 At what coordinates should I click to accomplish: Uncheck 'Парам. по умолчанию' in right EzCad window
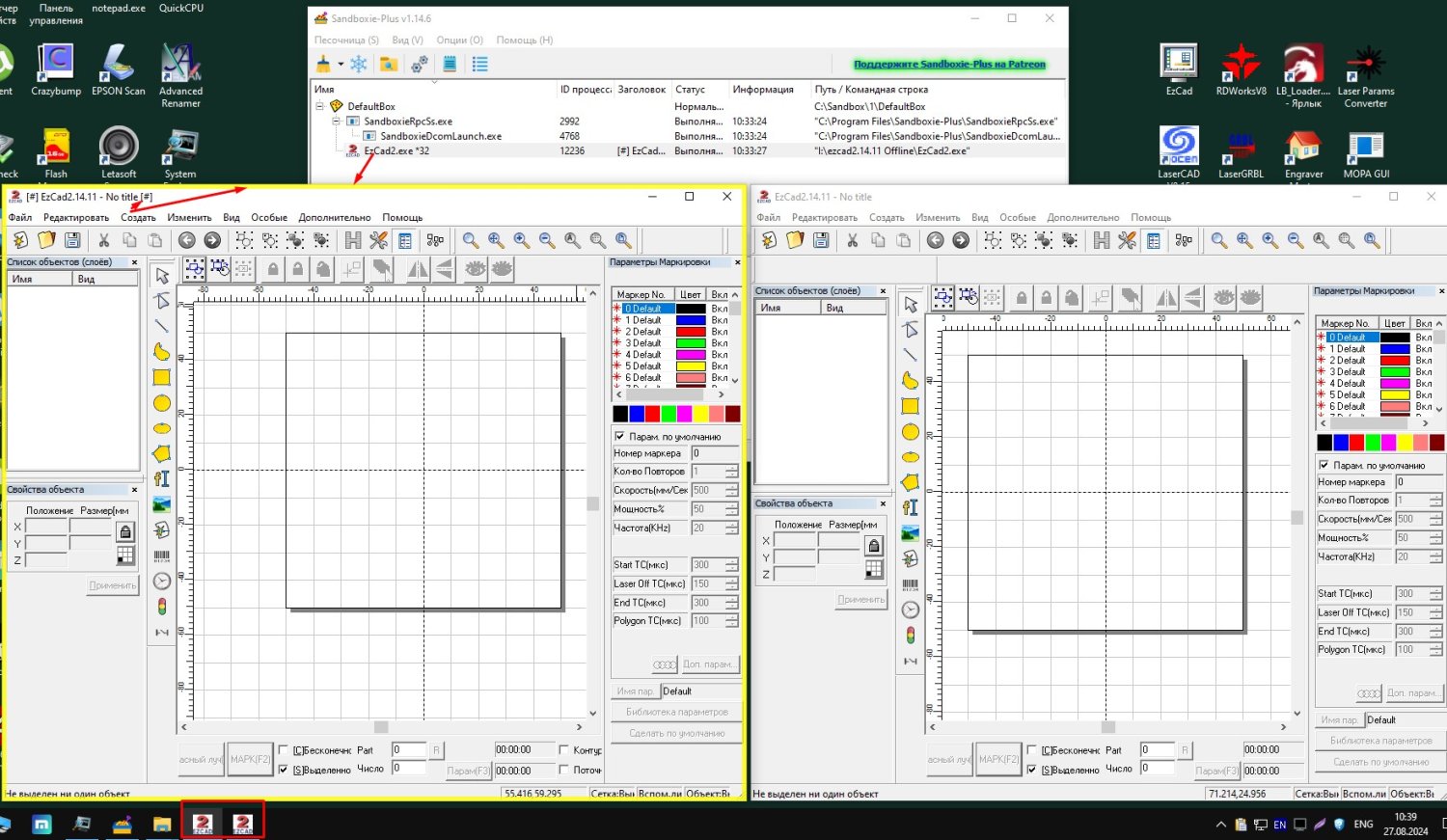tap(1324, 465)
